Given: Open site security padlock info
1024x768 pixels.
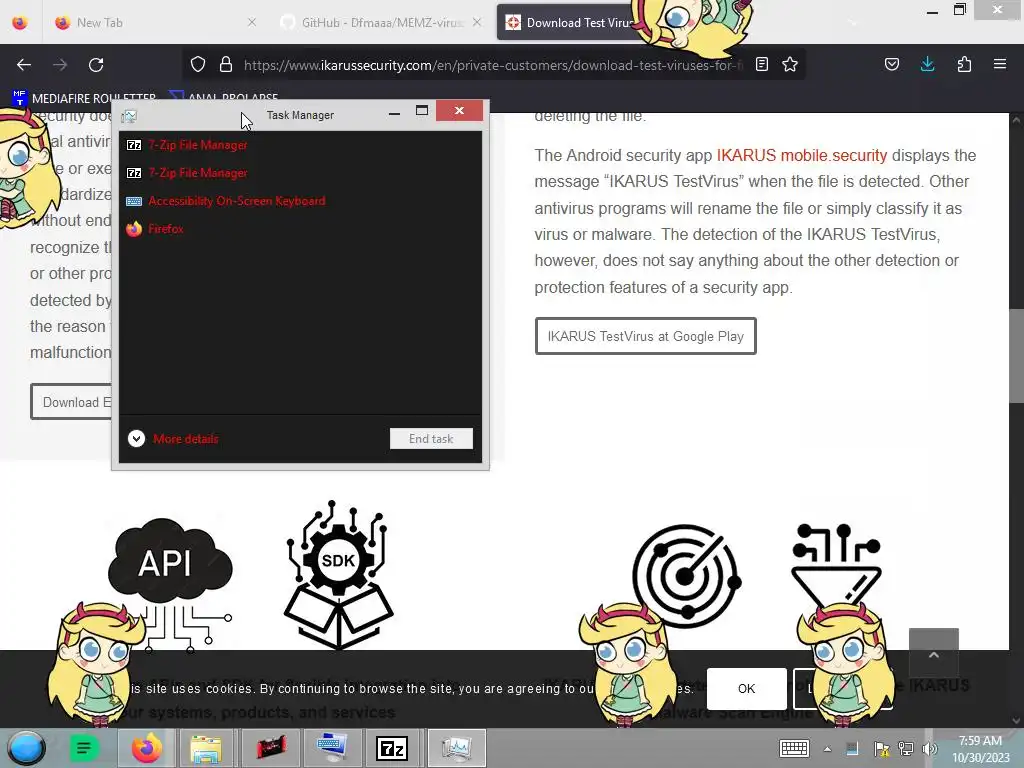Looking at the screenshot, I should tap(226, 64).
